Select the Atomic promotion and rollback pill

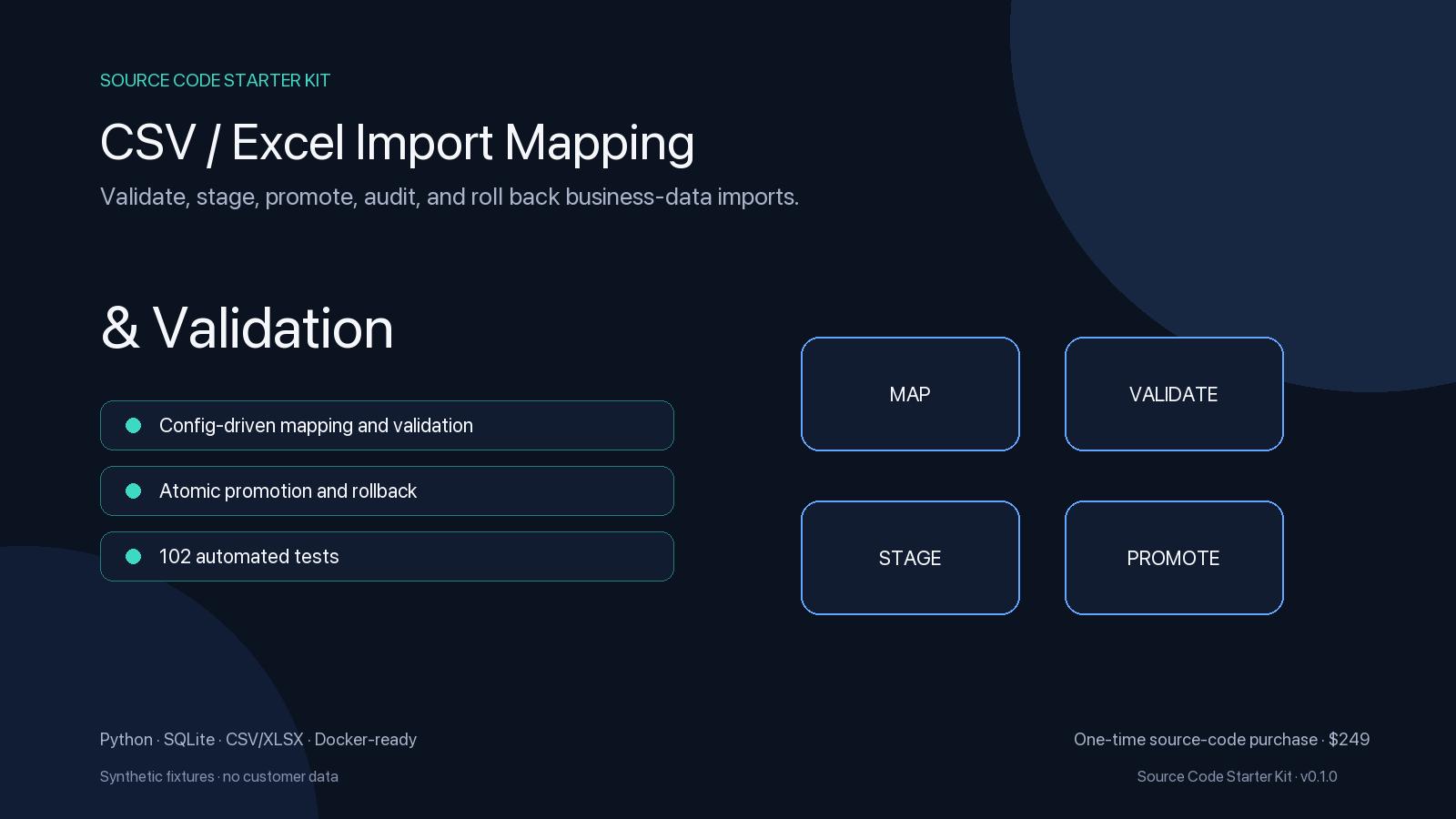coord(387,490)
